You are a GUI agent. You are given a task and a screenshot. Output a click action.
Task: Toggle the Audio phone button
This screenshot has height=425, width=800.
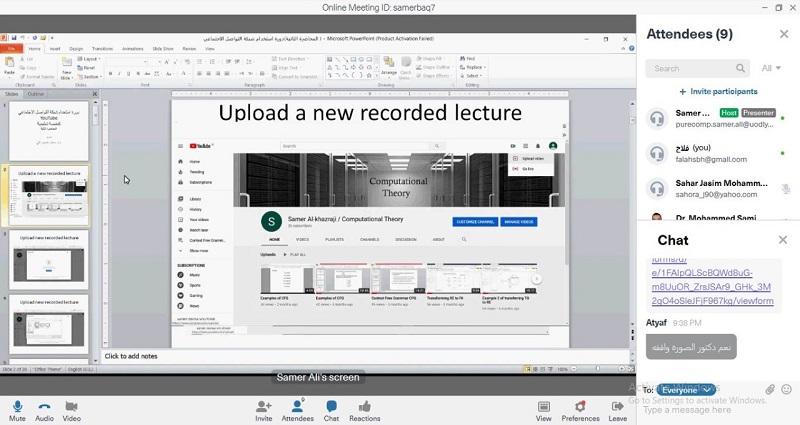44,411
